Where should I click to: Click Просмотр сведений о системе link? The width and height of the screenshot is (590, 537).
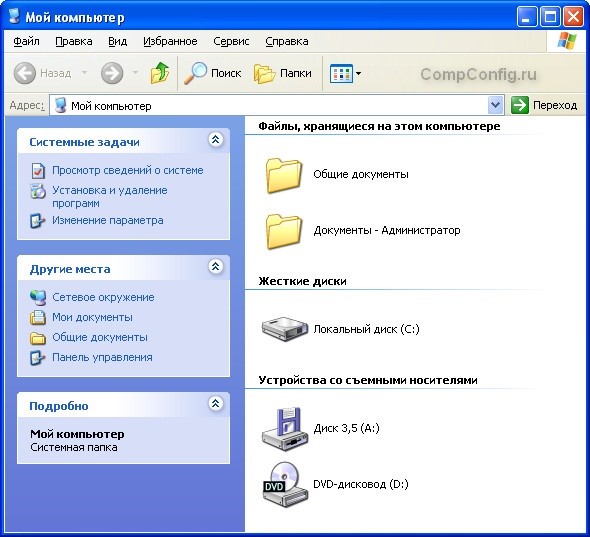(x=128, y=170)
